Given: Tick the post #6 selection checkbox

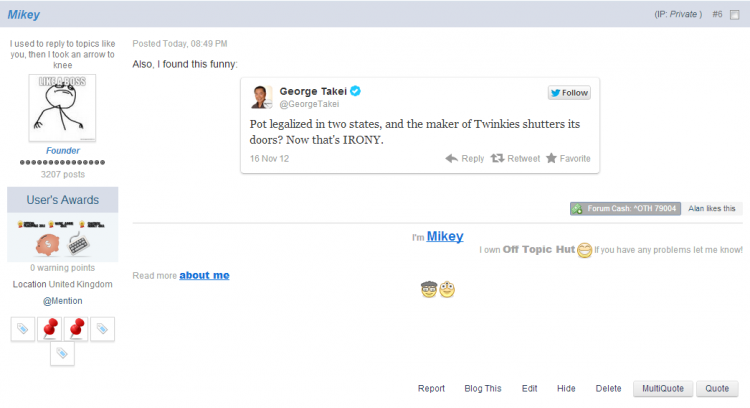Looking at the screenshot, I should [x=735, y=15].
